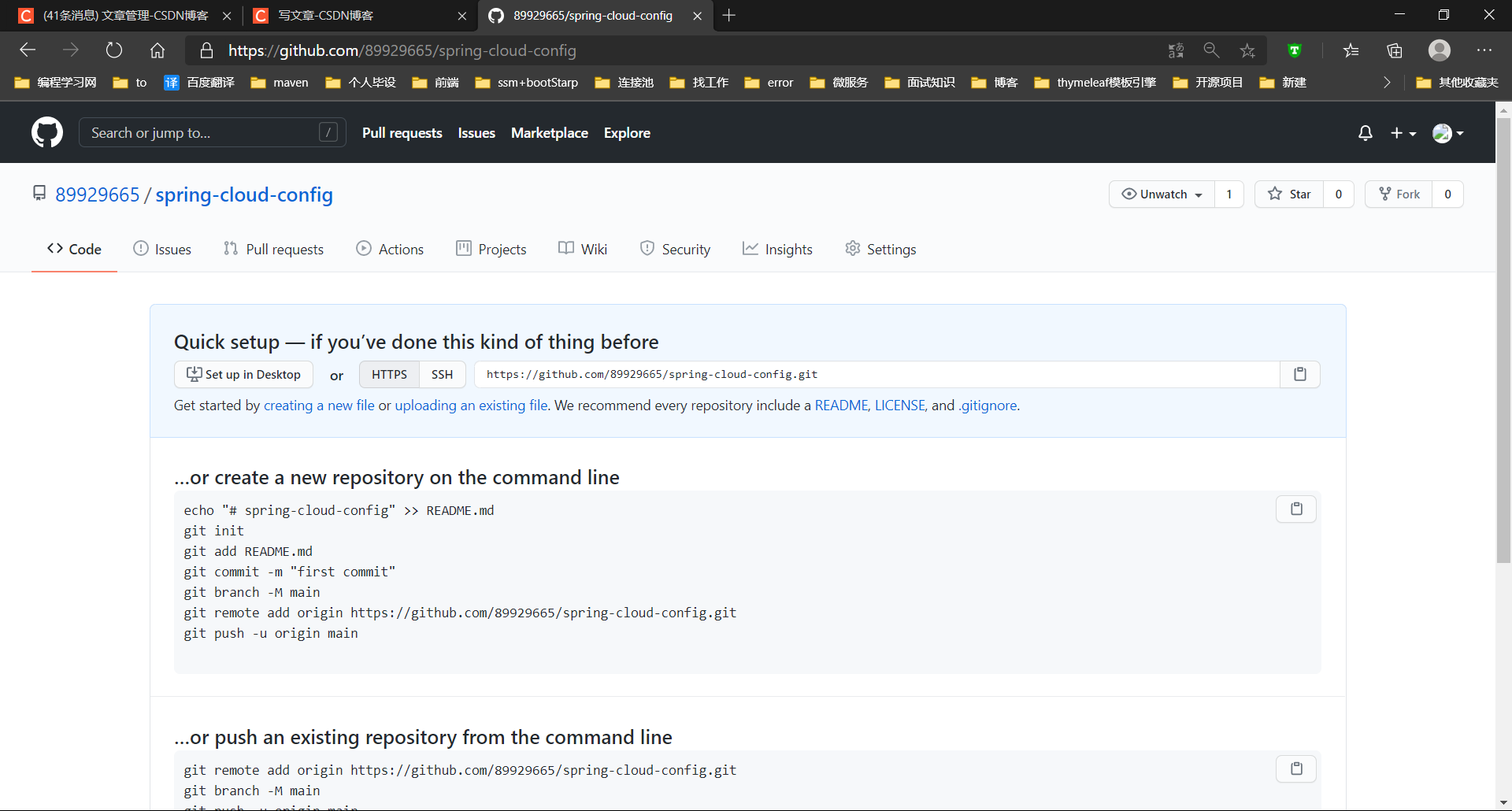
Task: Copy the create-new-repository command block
Action: click(1296, 509)
